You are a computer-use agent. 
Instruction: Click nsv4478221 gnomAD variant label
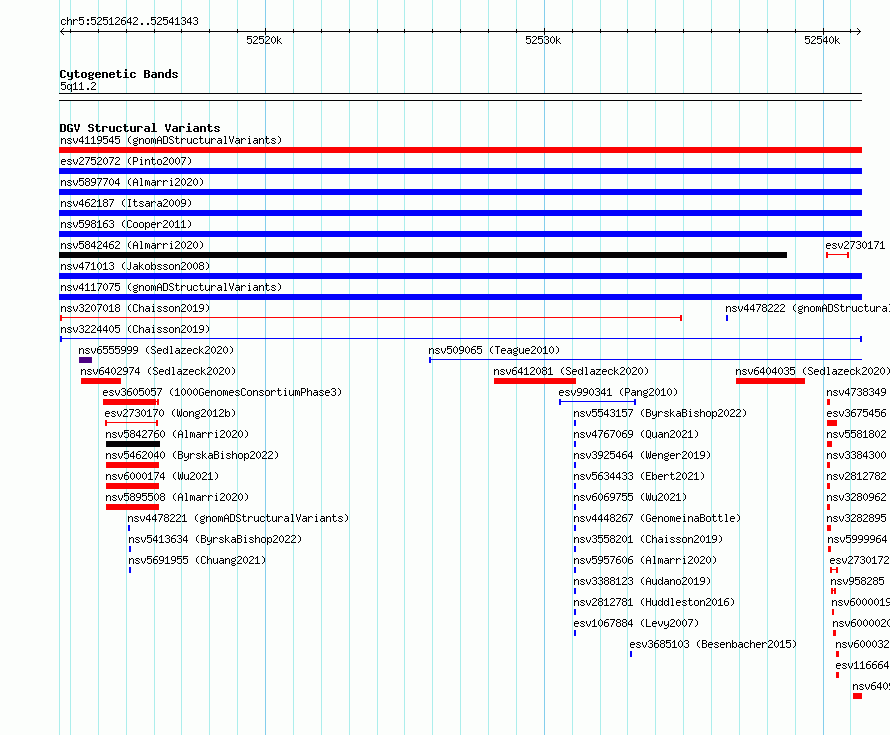coord(238,518)
